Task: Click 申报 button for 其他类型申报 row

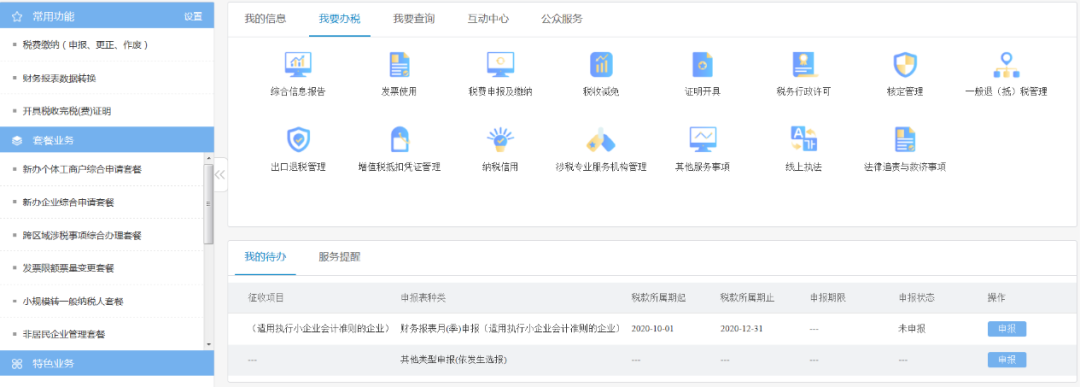Action: pyautogui.click(x=1007, y=359)
